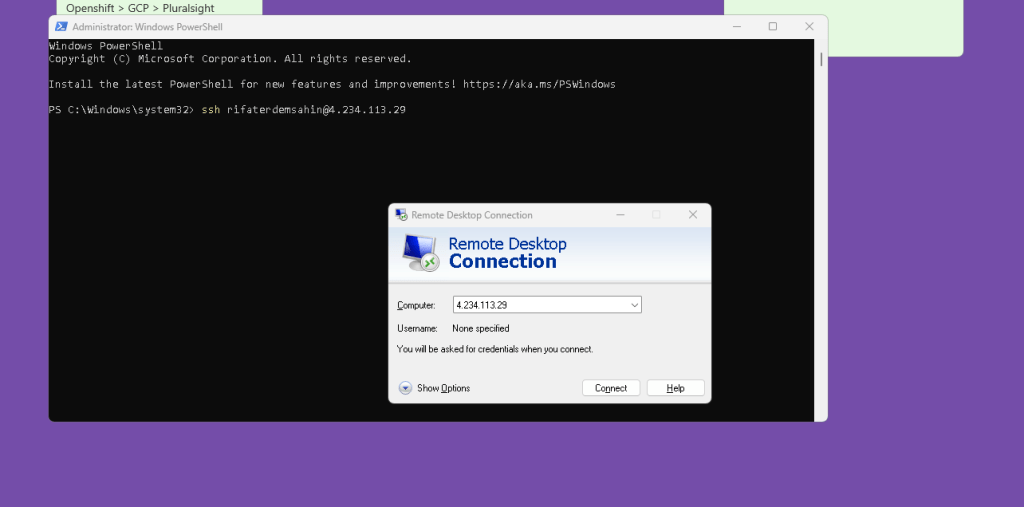Click the Copyright Microsoft Corporation line
This screenshot has width=1024, height=507.
[x=230, y=59]
